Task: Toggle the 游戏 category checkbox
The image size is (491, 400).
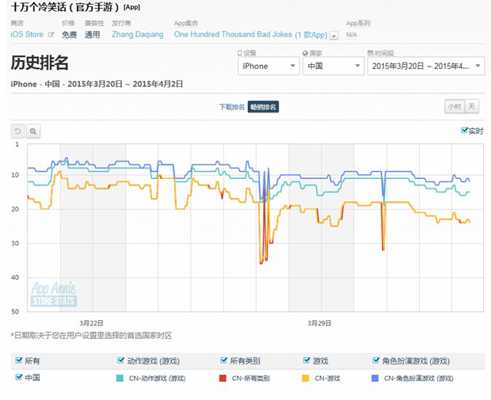Action: pyautogui.click(x=307, y=360)
